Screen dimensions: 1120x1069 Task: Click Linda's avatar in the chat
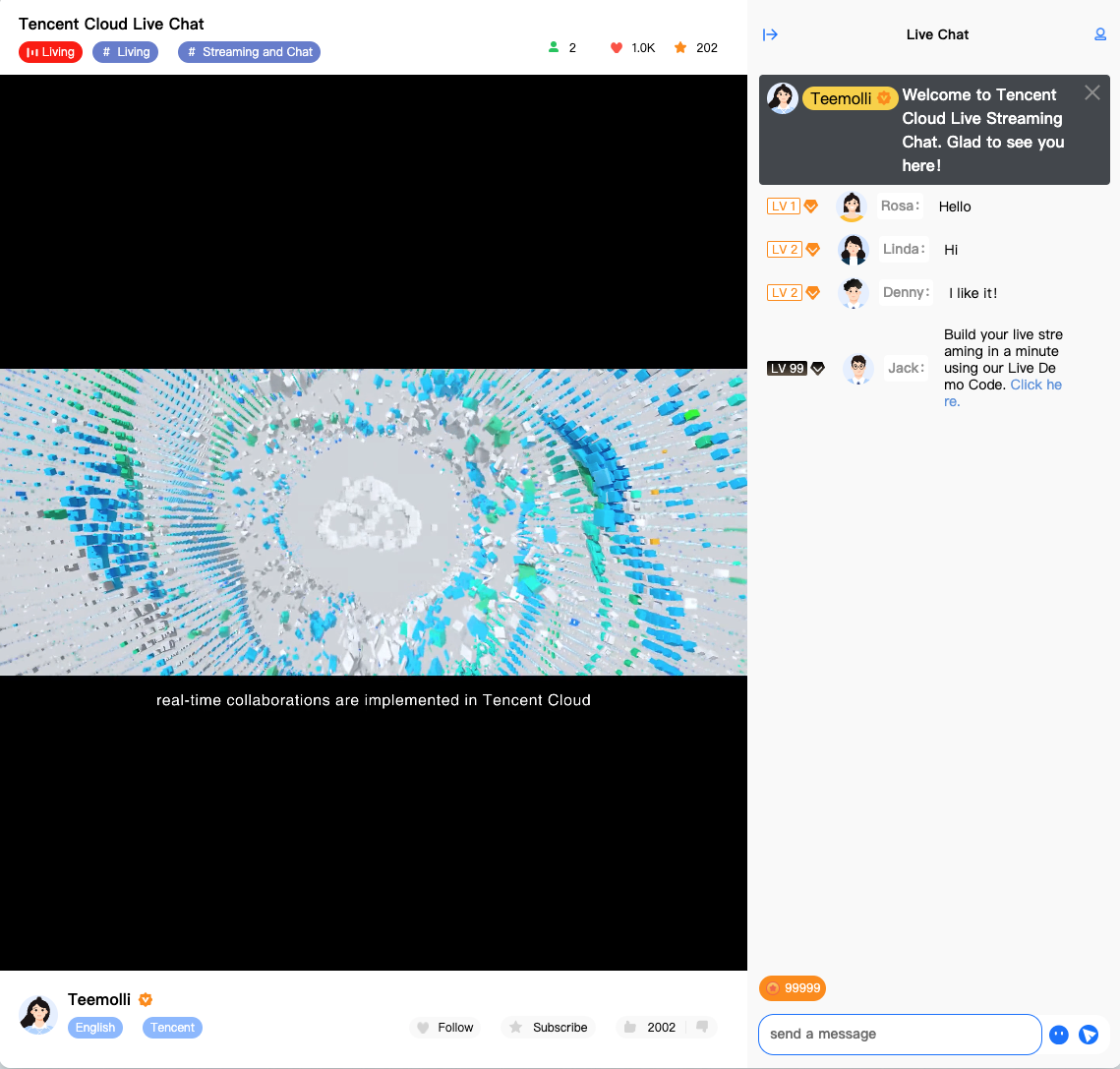pos(853,250)
